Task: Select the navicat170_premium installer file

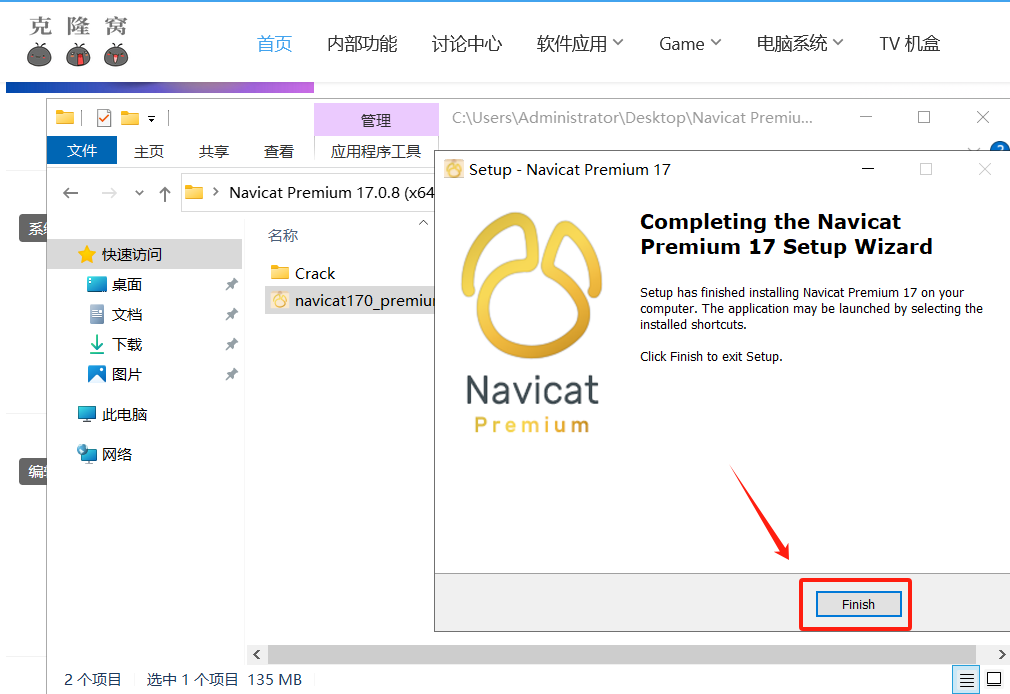Action: pos(351,300)
